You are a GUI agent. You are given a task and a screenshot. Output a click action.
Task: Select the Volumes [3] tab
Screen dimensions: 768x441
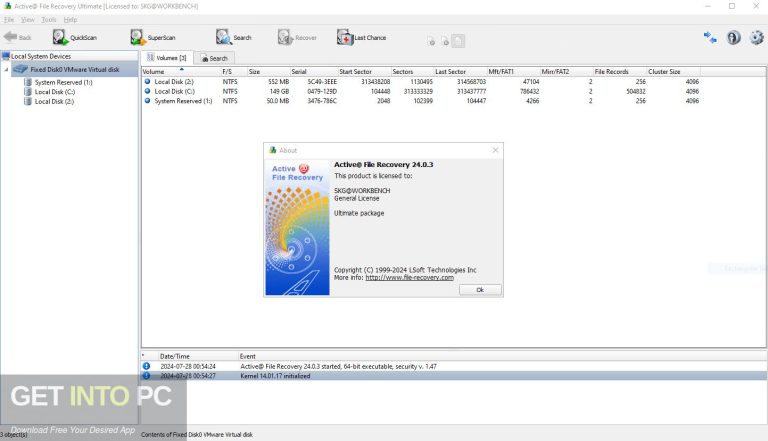click(x=167, y=58)
